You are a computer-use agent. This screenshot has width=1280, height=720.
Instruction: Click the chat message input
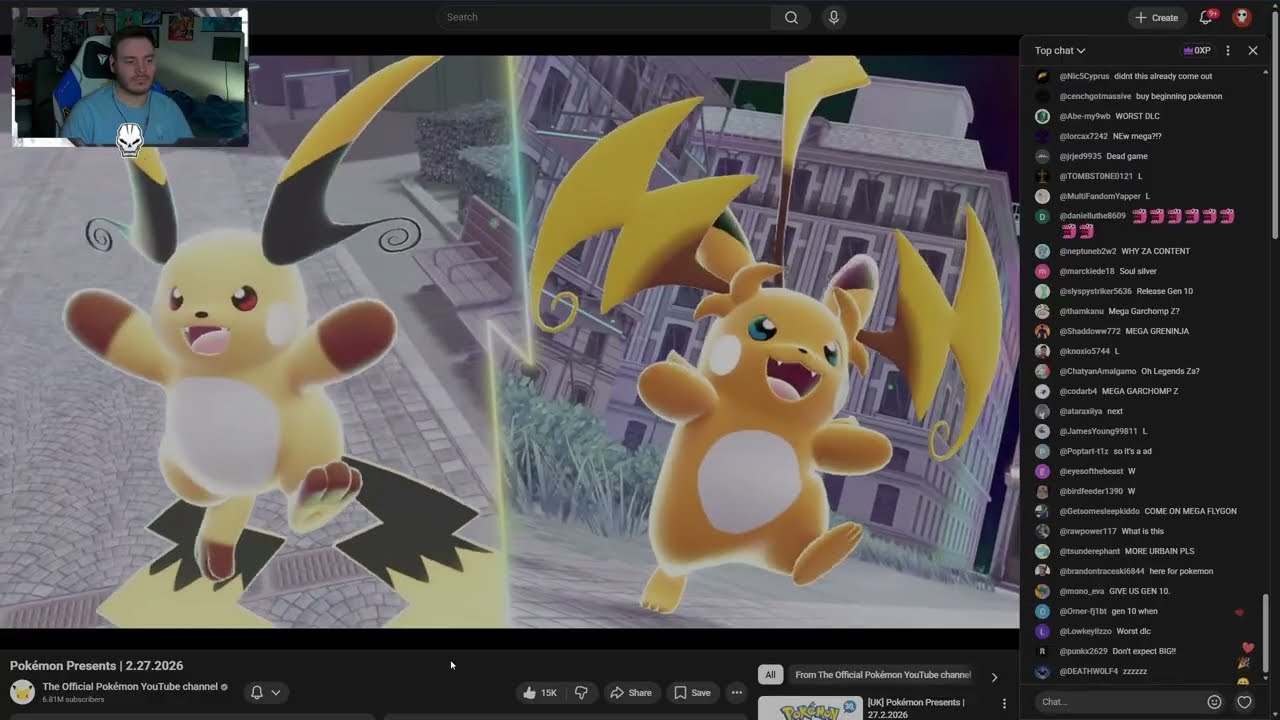coord(1118,702)
